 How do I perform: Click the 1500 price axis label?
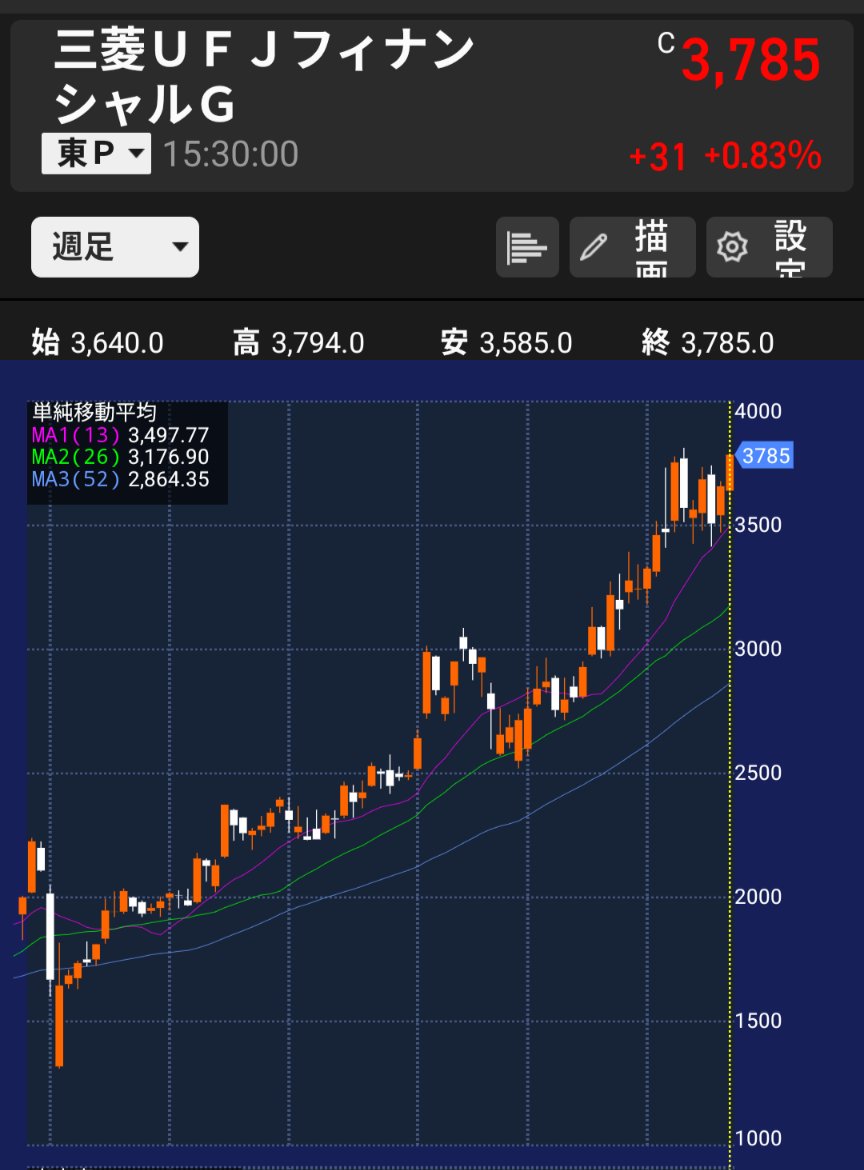pos(758,1020)
